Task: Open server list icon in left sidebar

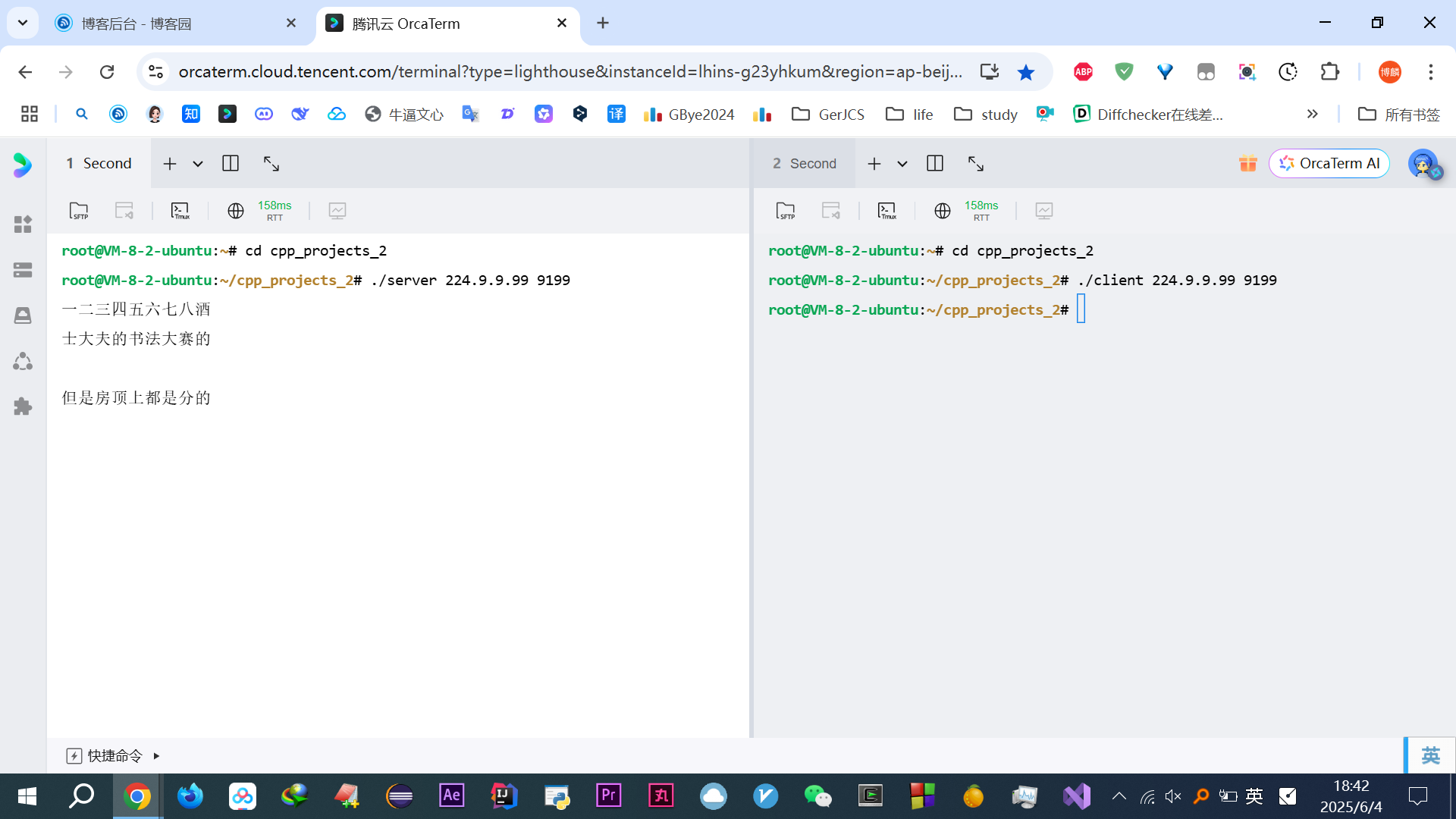Action: coord(23,270)
